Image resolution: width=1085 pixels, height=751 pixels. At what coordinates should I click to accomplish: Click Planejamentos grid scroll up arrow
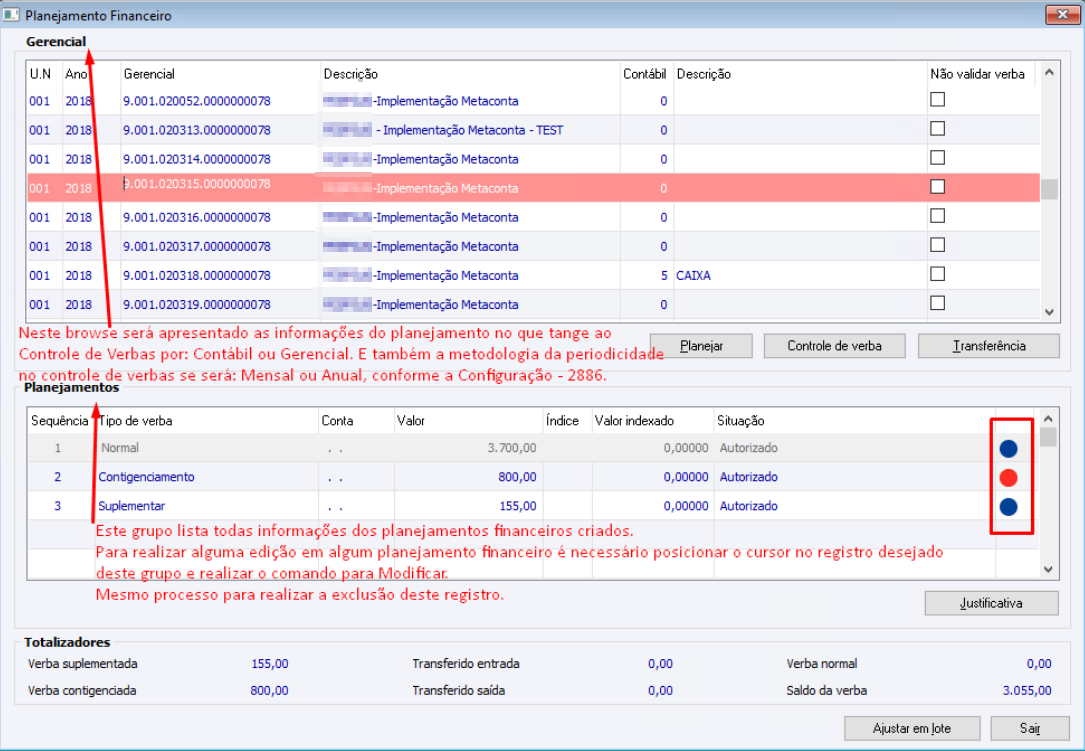[x=1048, y=419]
